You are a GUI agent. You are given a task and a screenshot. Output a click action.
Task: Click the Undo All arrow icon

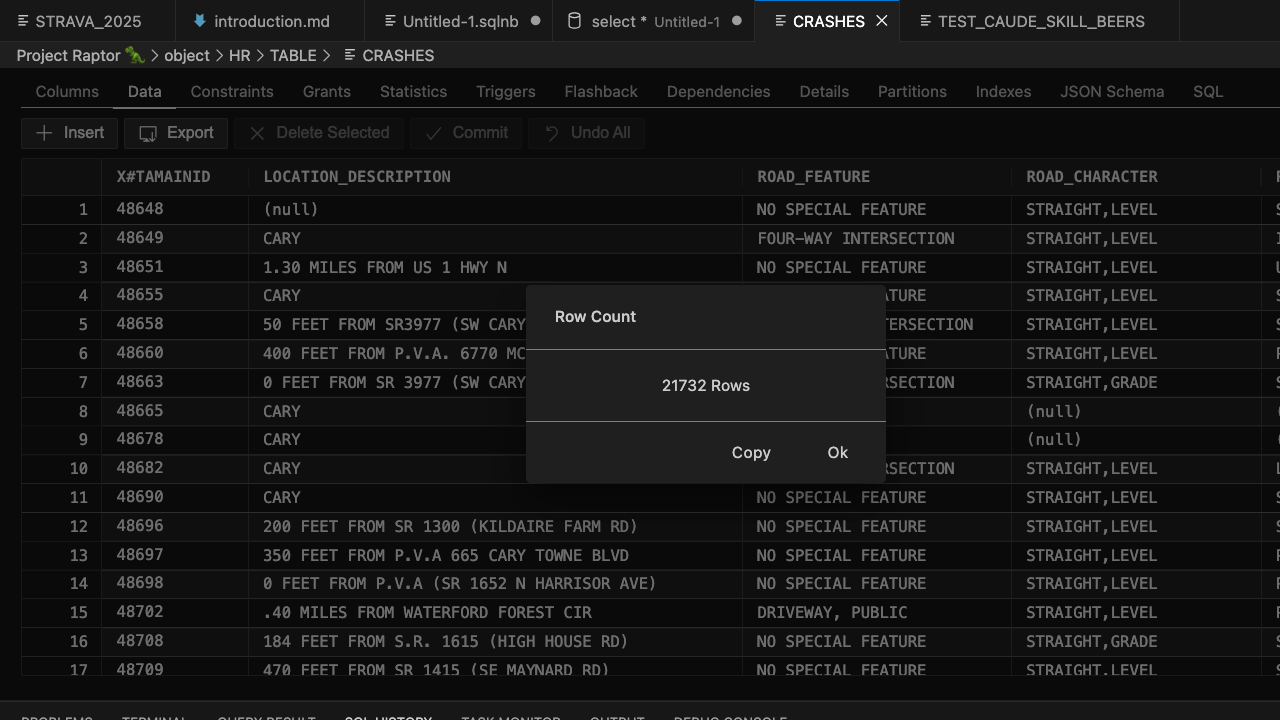tap(551, 133)
